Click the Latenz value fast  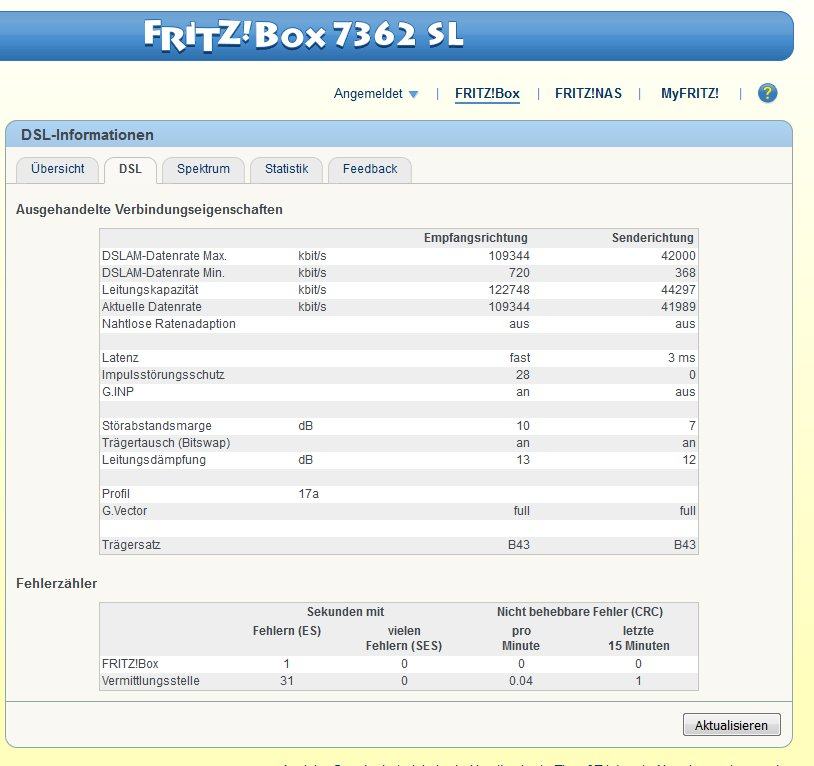point(520,358)
